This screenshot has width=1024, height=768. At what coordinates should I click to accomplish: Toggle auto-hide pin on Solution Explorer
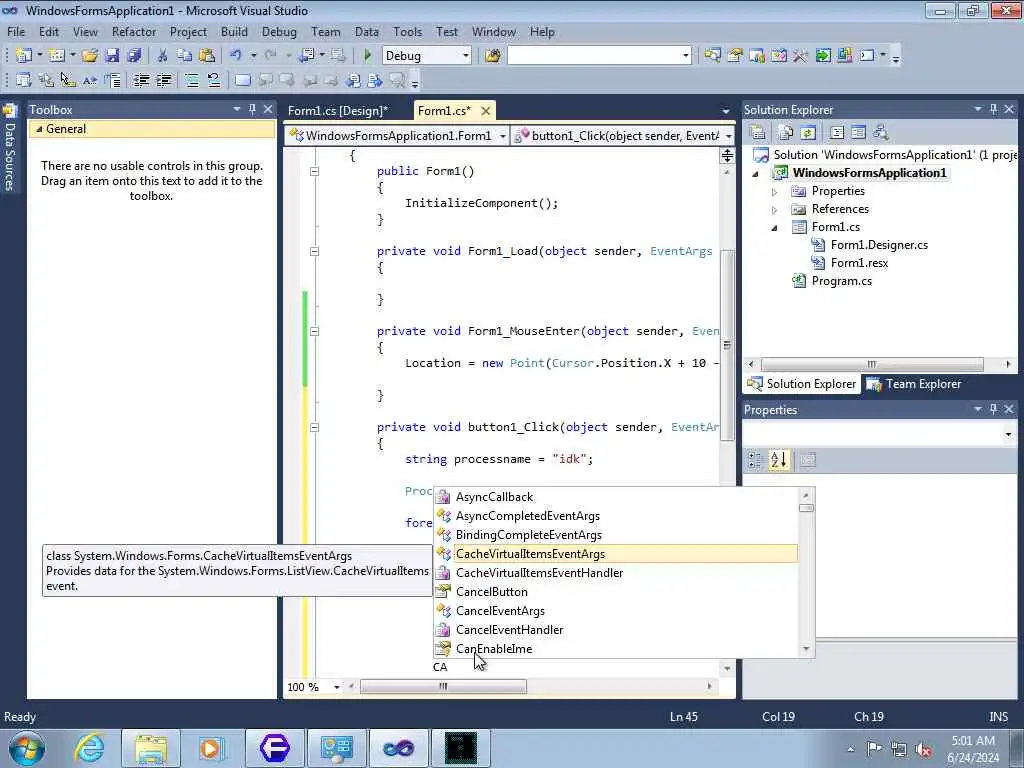pyautogui.click(x=993, y=109)
